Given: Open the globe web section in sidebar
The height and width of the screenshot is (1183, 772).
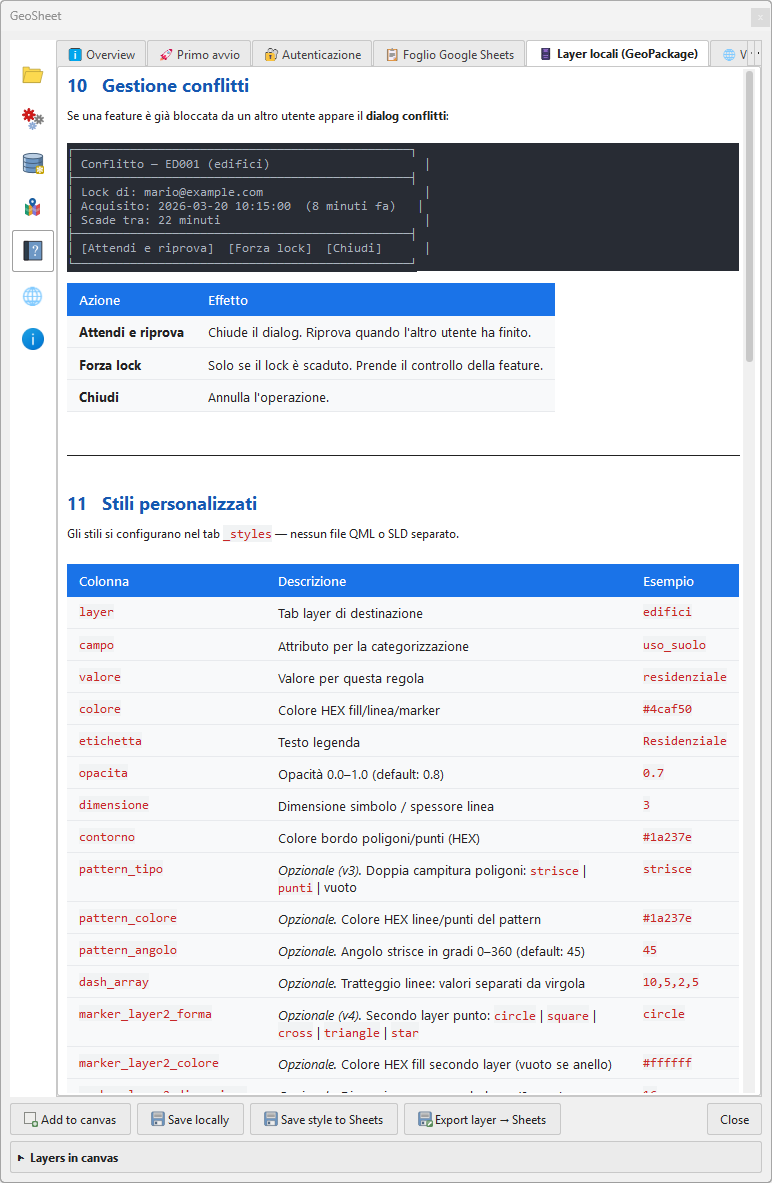Looking at the screenshot, I should pyautogui.click(x=32, y=296).
